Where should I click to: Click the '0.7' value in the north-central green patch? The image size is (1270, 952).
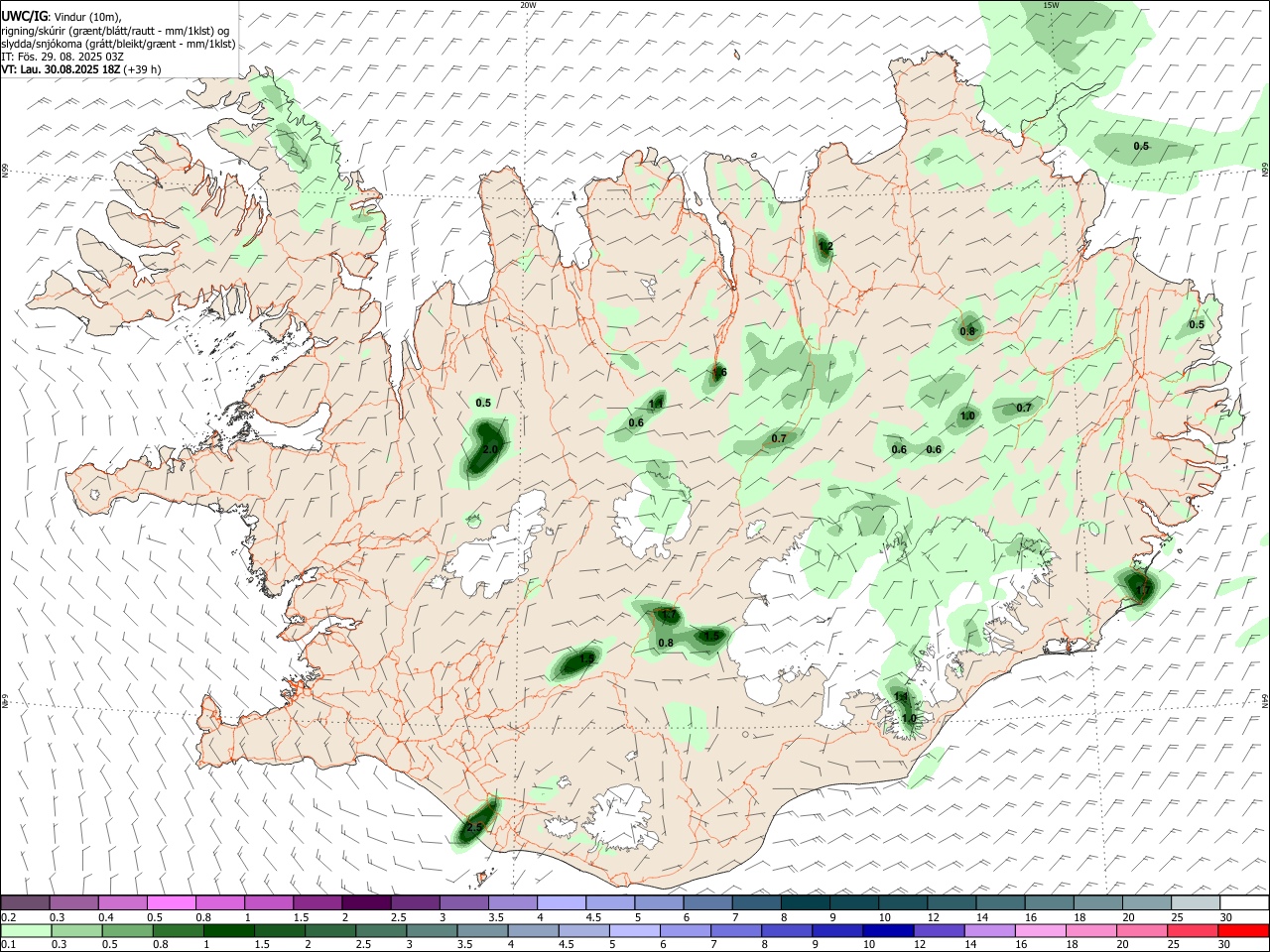[x=779, y=439]
